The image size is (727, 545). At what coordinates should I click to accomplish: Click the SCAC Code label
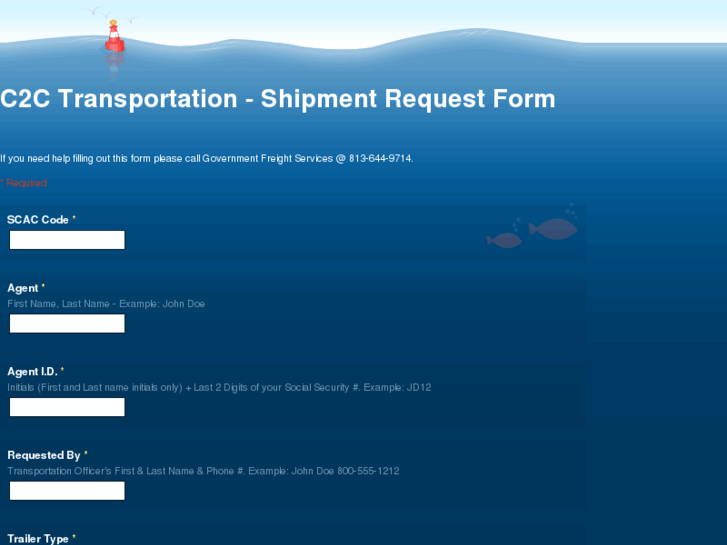[38, 220]
